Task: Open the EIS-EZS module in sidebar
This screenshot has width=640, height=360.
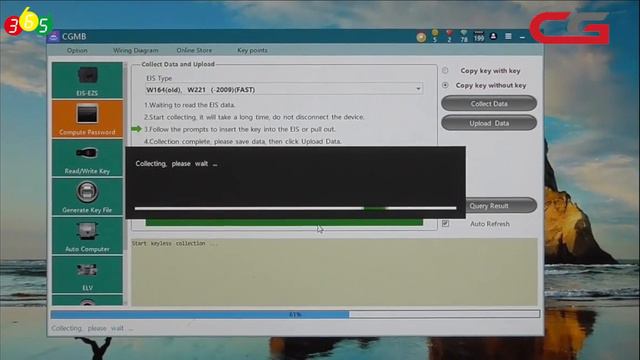Action: click(x=87, y=80)
